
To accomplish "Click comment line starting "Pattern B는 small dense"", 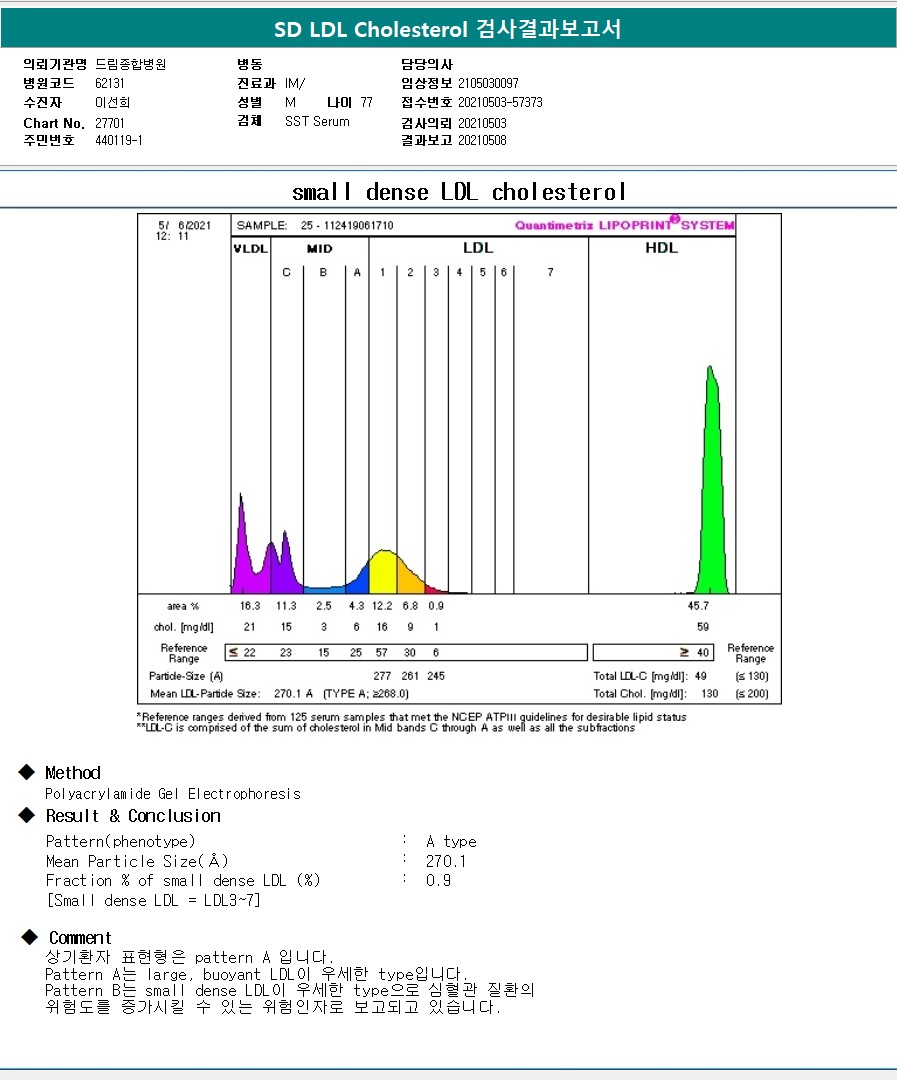I will click(x=290, y=990).
